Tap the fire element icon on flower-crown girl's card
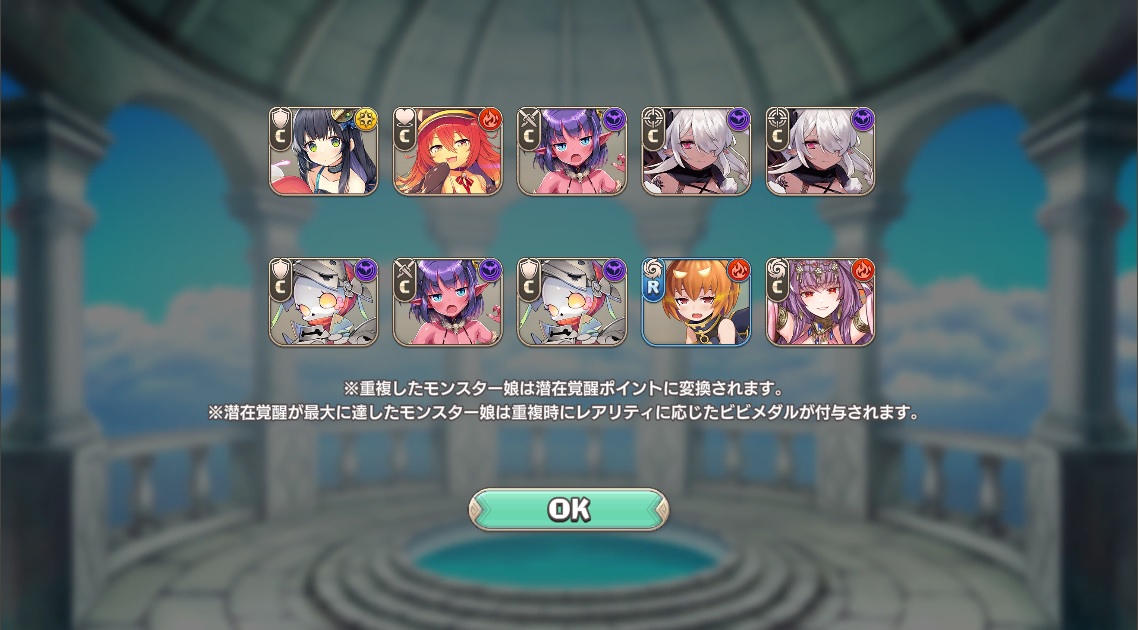This screenshot has height=630, width=1138. tap(862, 270)
